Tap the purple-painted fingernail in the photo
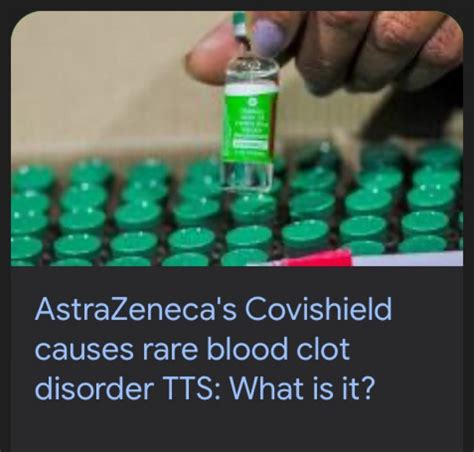474x452 pixels. pos(269,37)
